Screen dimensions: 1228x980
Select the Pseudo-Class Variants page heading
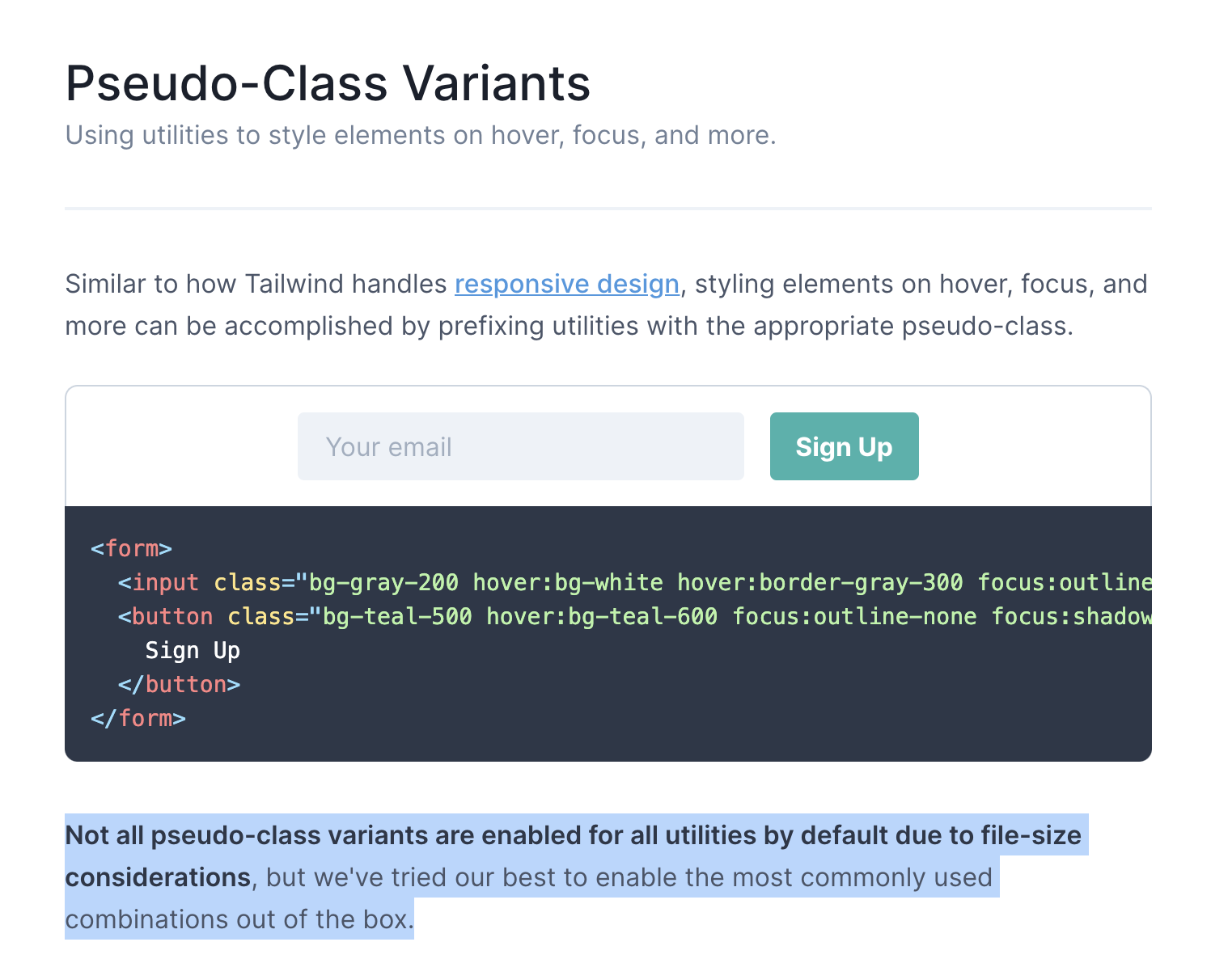click(x=328, y=82)
